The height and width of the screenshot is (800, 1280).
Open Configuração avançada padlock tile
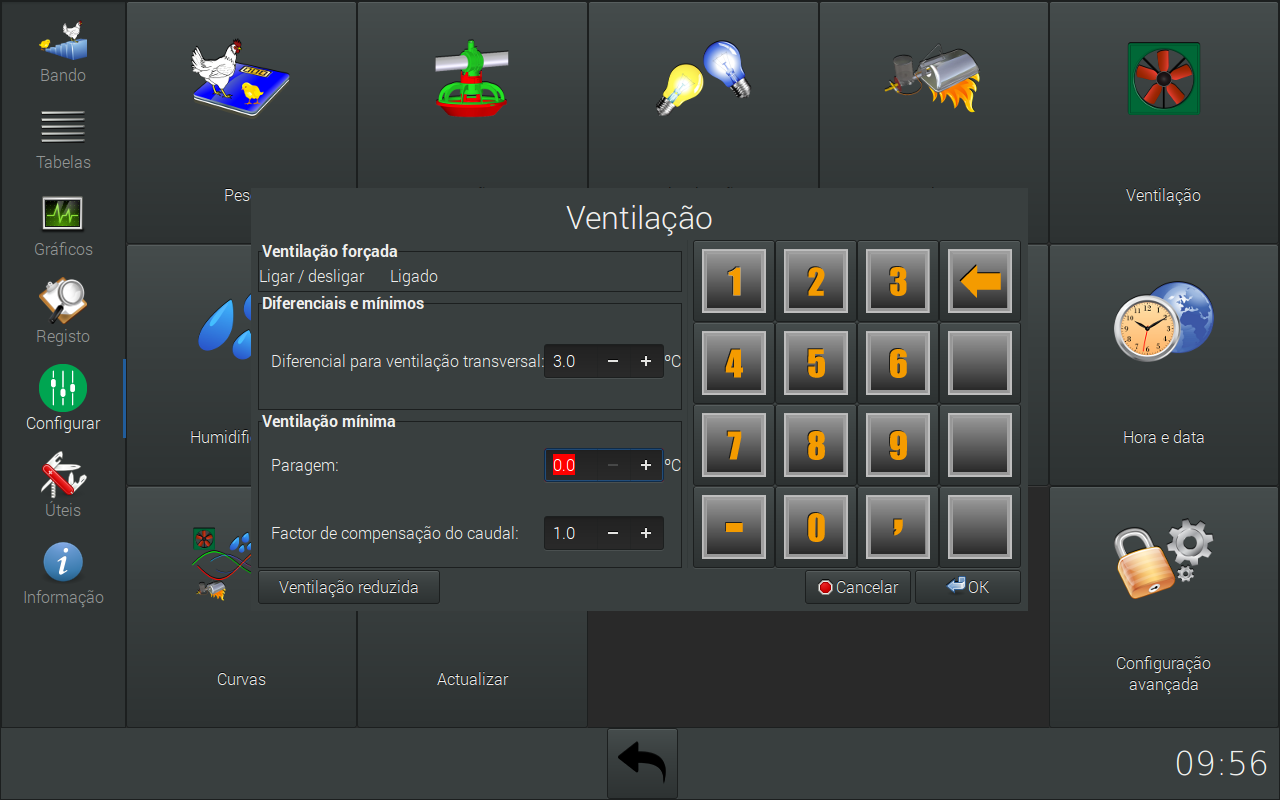click(1163, 606)
